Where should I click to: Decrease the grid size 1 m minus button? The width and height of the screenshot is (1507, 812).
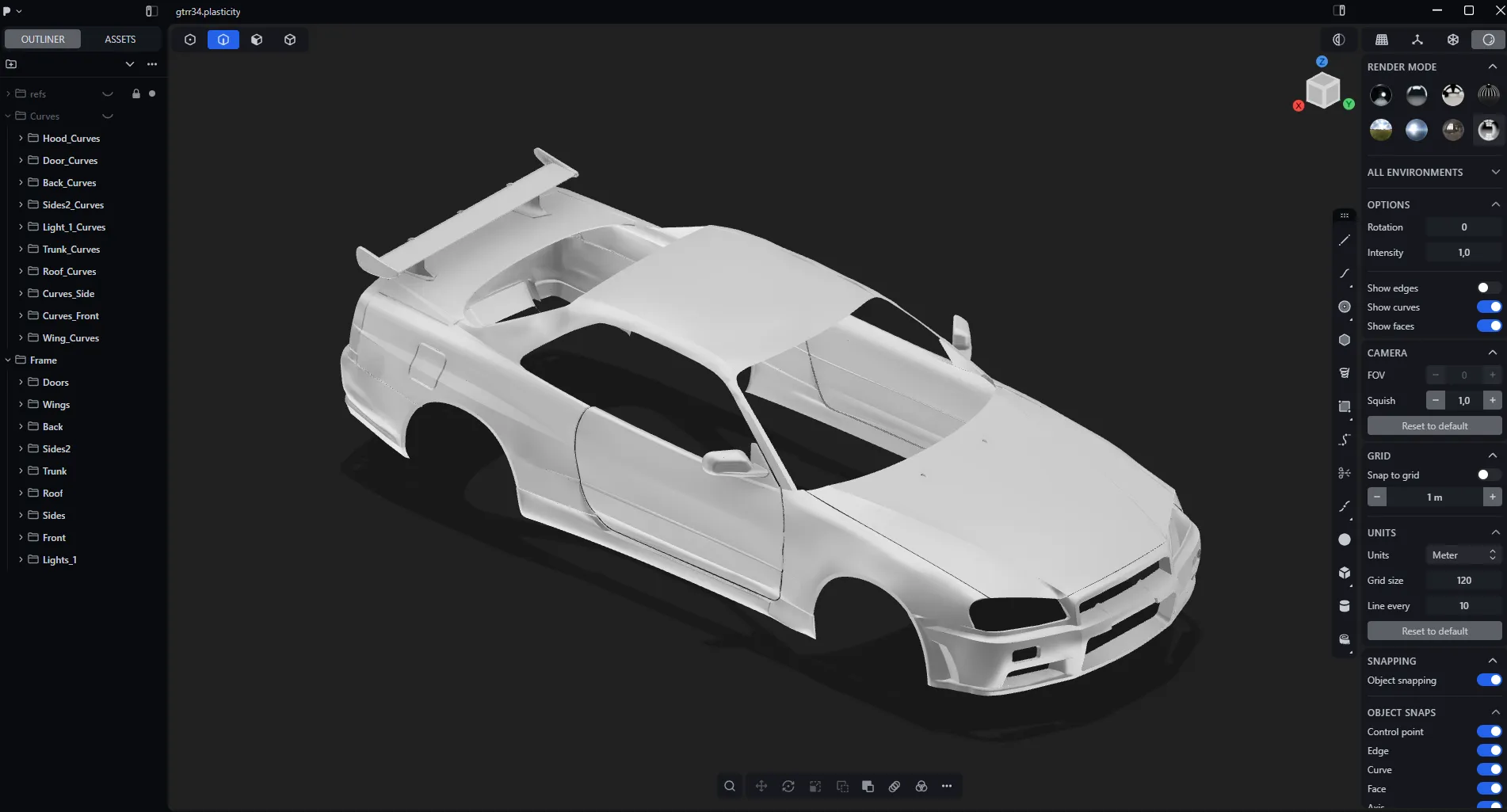[x=1377, y=497]
